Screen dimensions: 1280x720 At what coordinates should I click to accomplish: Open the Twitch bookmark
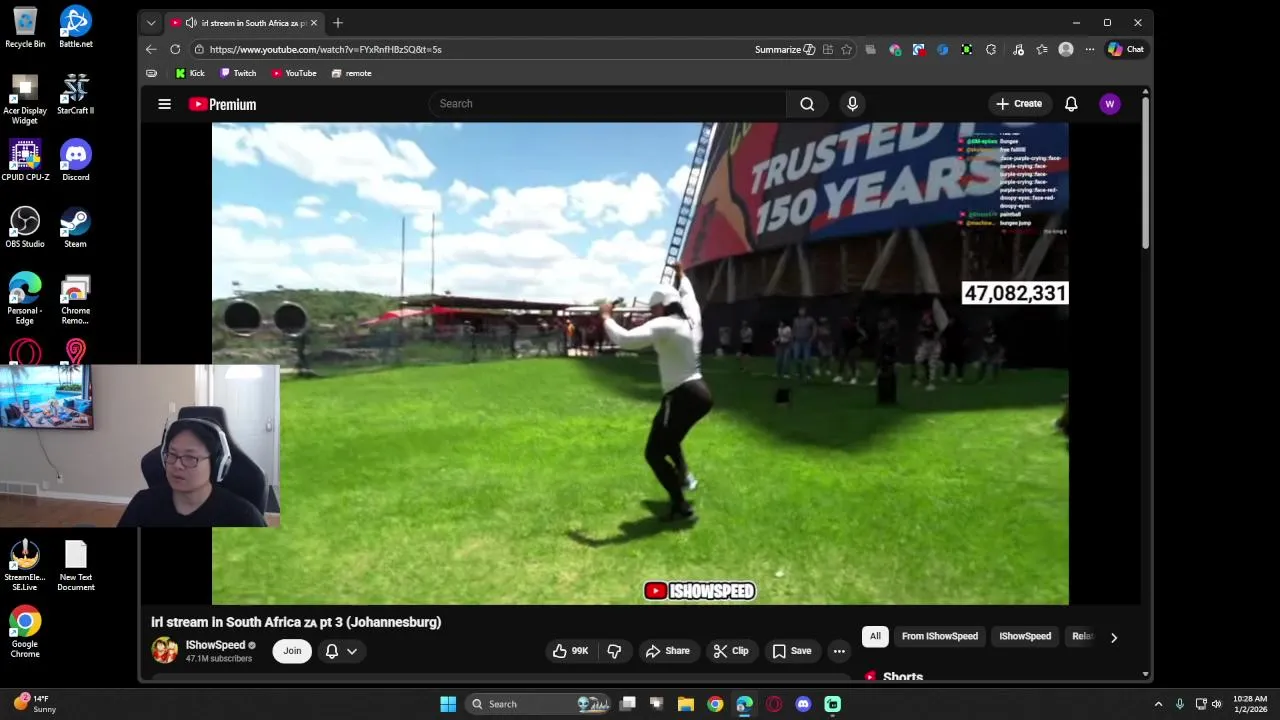click(238, 73)
